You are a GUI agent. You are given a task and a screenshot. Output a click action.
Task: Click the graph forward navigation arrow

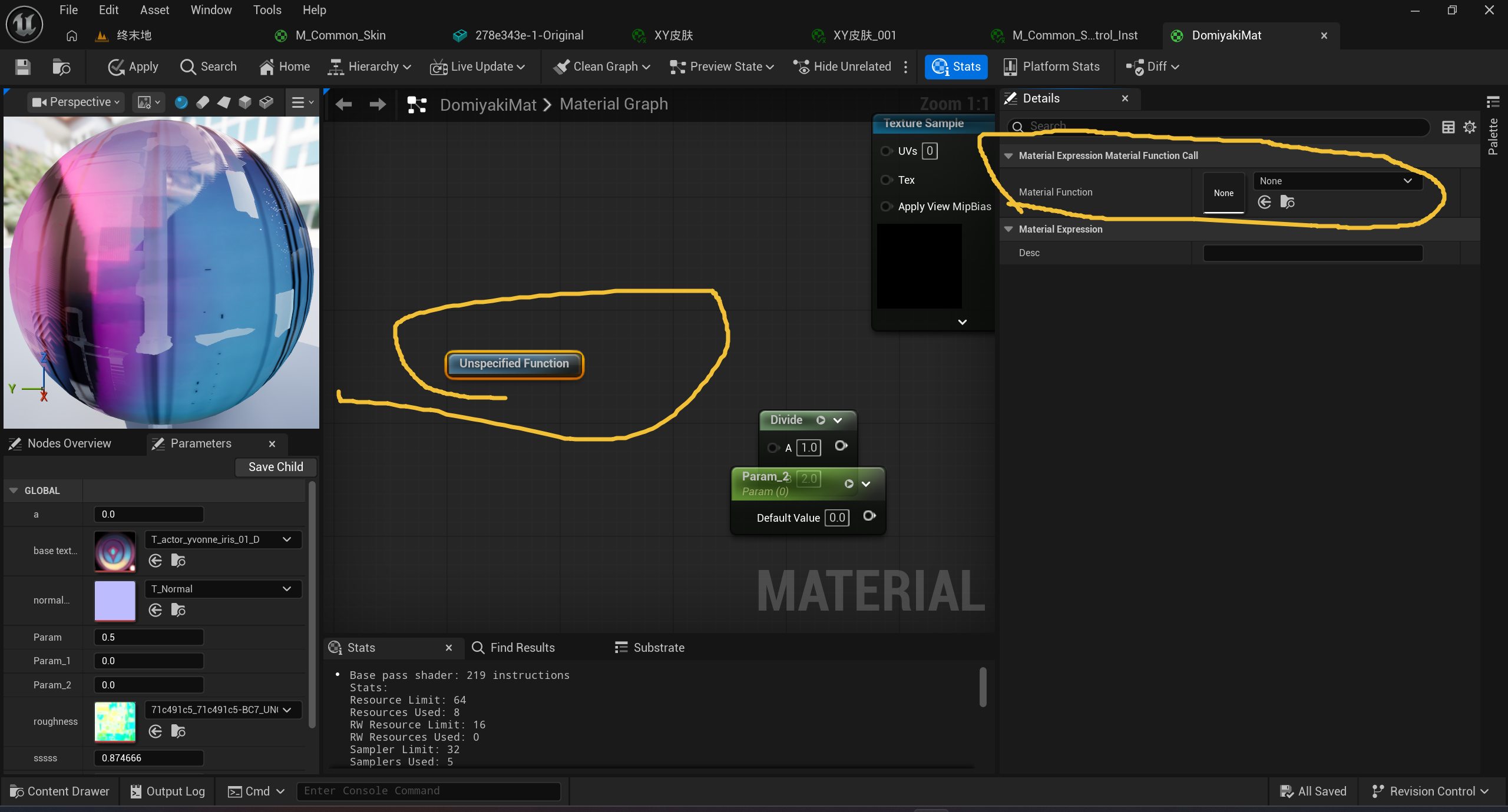click(378, 104)
